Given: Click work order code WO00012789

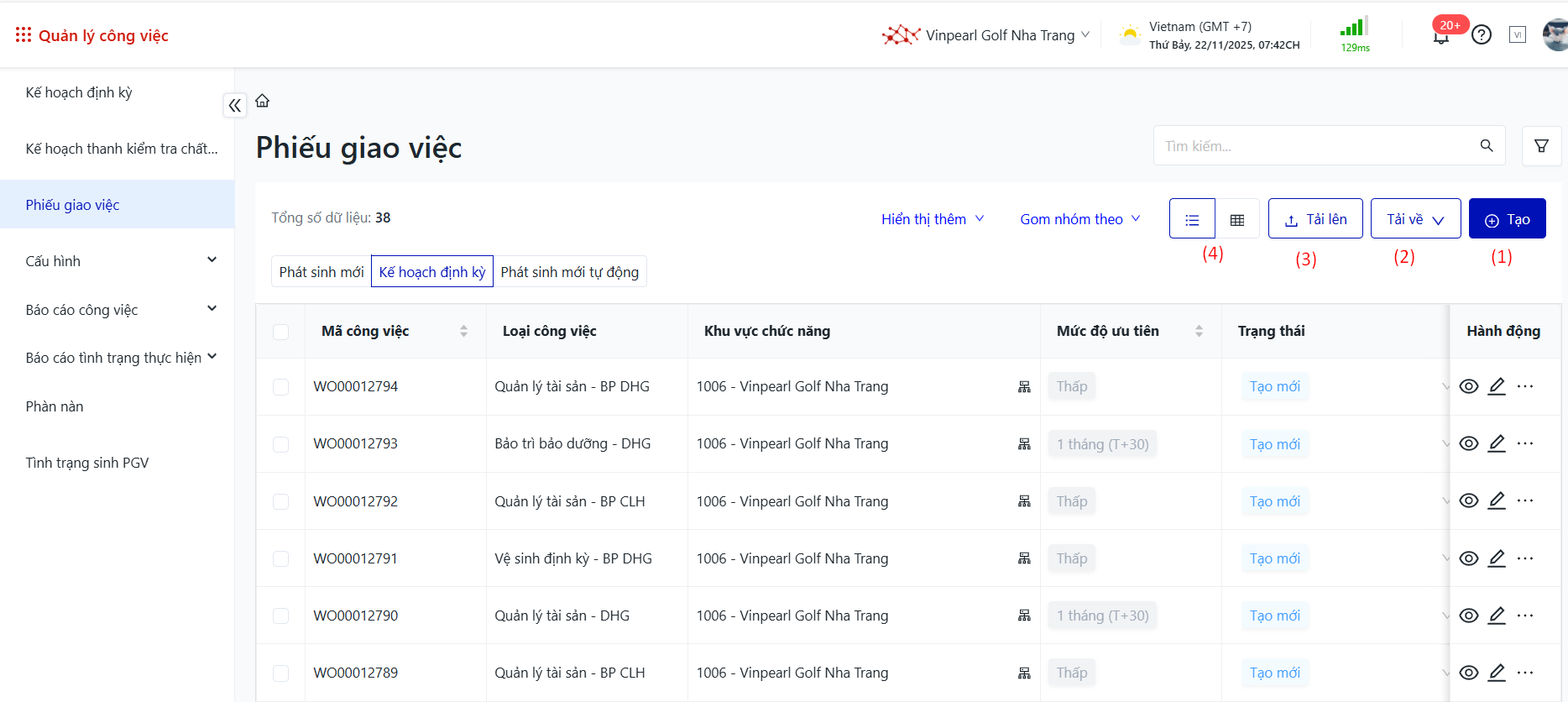Looking at the screenshot, I should click(356, 673).
